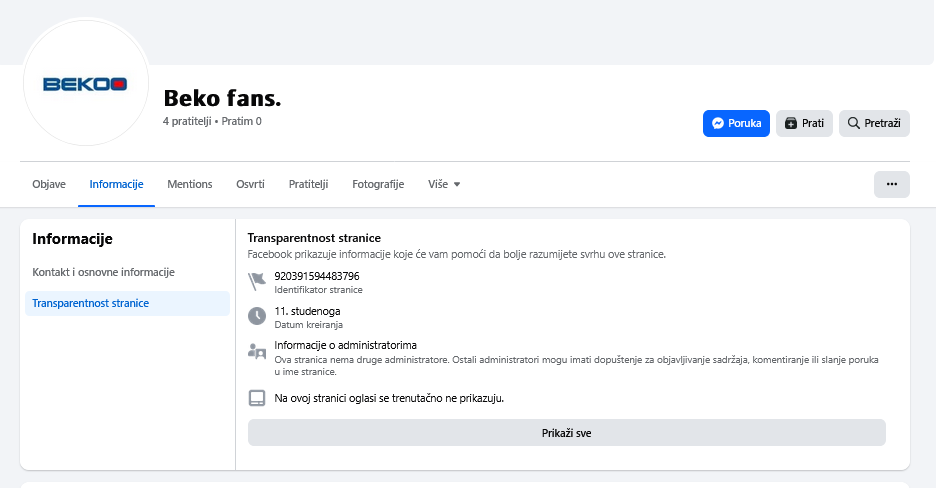Select Transparentnost stranice in sidebar
Image resolution: width=936 pixels, height=488 pixels.
(91, 303)
